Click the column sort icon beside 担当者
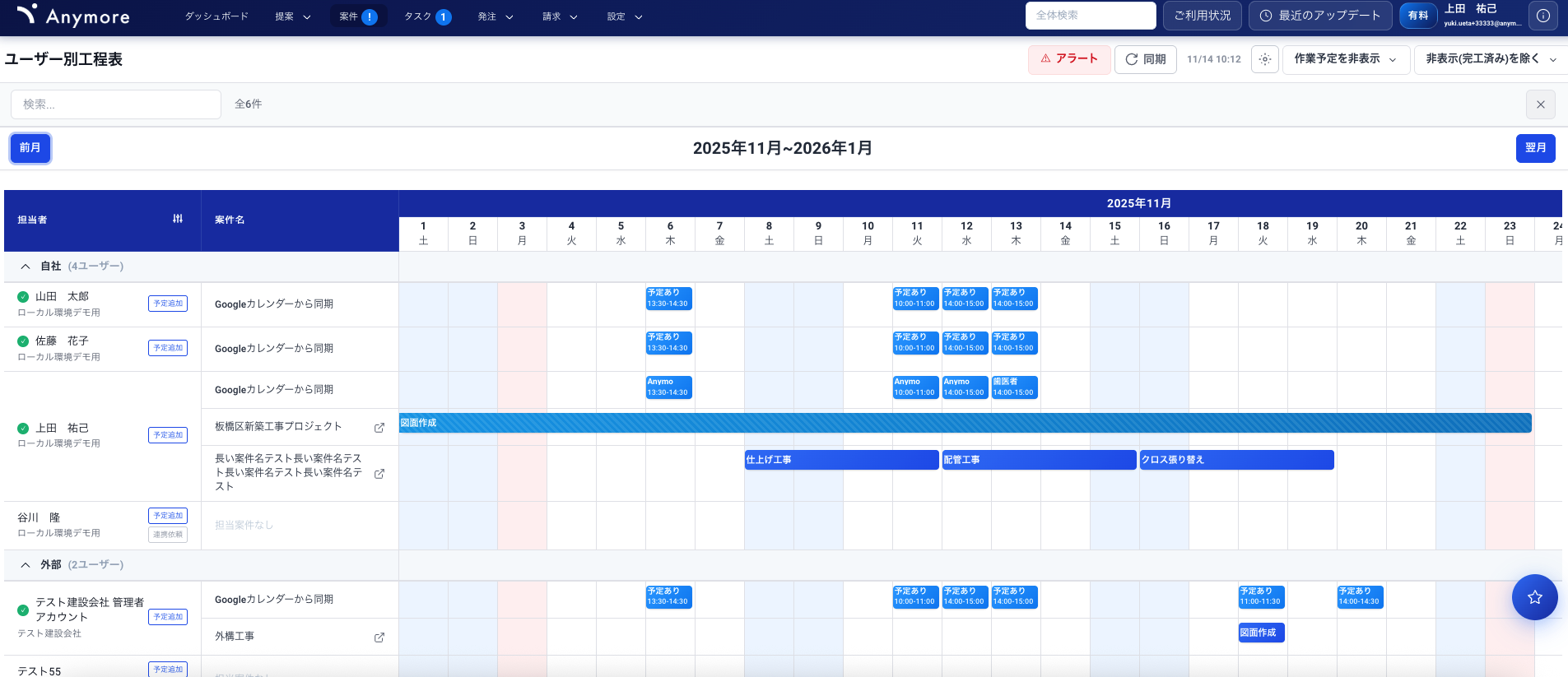 (178, 219)
